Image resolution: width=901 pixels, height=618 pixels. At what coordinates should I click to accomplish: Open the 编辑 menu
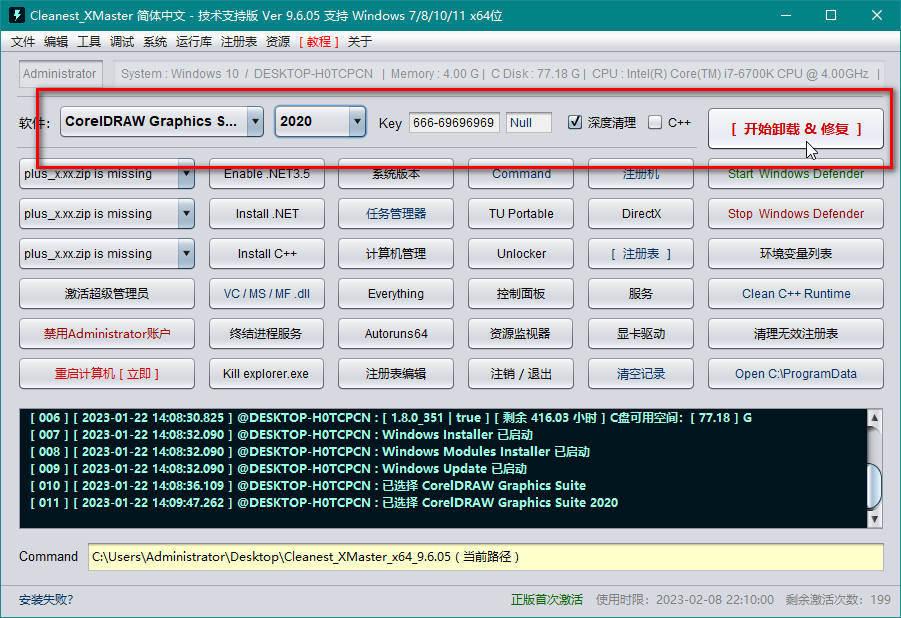pyautogui.click(x=56, y=41)
